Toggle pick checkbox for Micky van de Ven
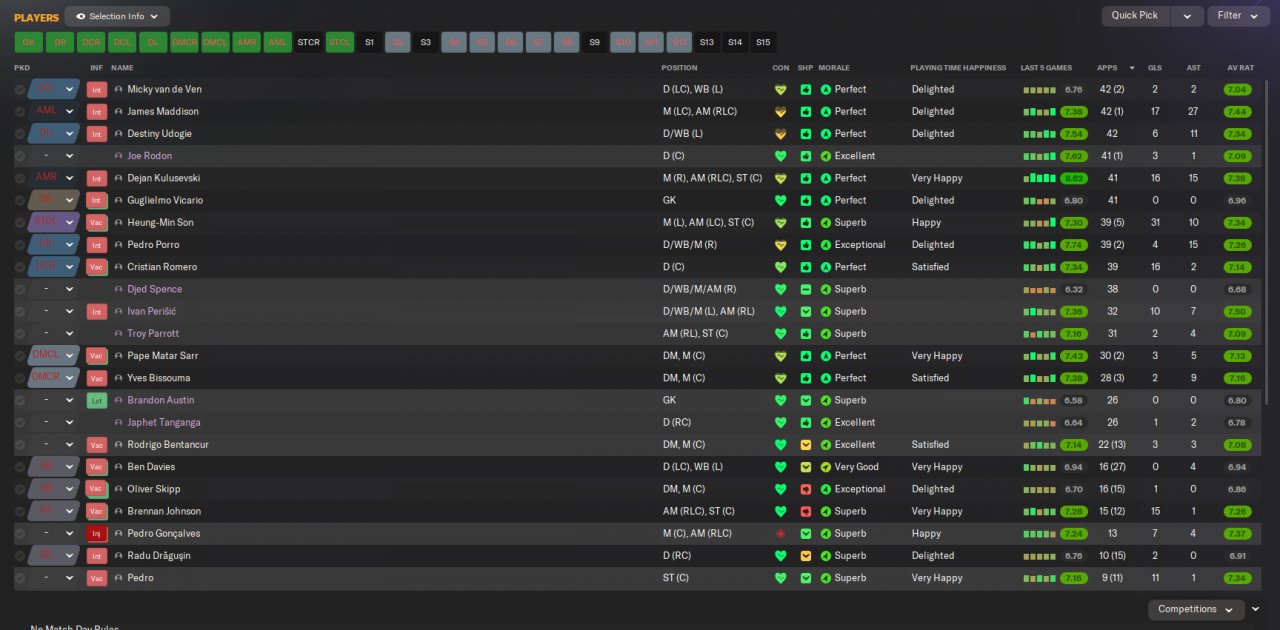 click(20, 90)
